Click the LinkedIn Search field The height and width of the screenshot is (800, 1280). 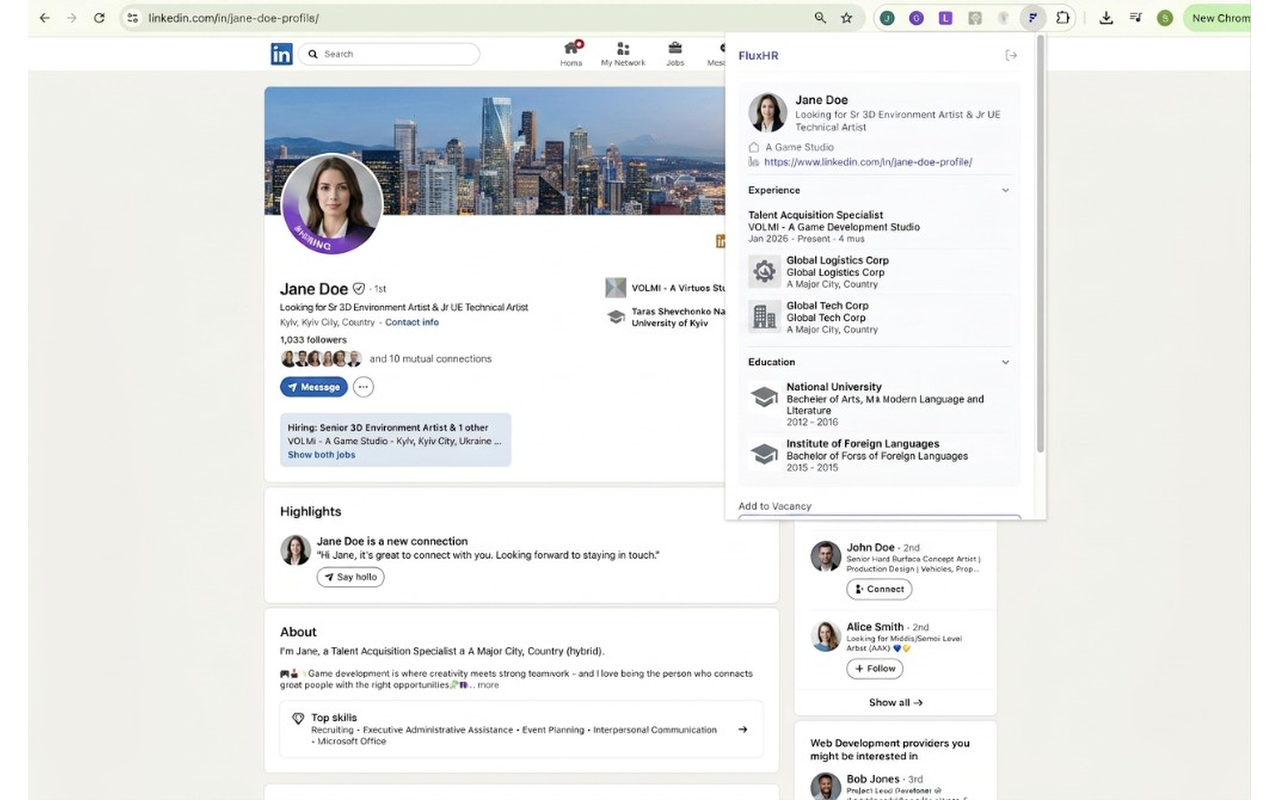pyautogui.click(x=389, y=54)
